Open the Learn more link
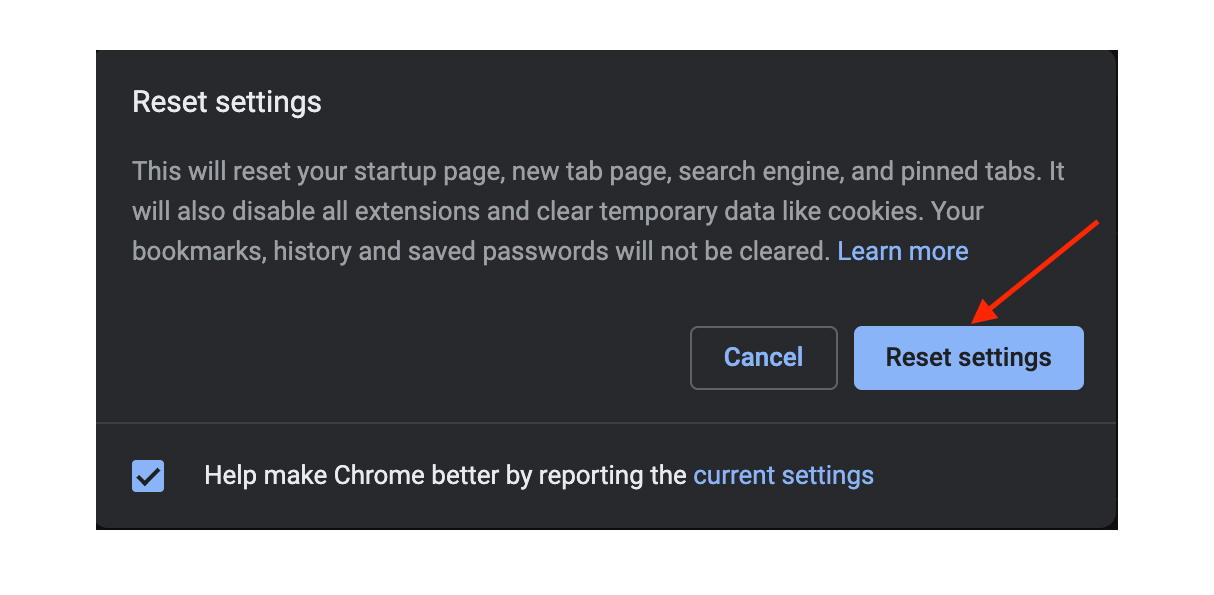 click(x=902, y=251)
